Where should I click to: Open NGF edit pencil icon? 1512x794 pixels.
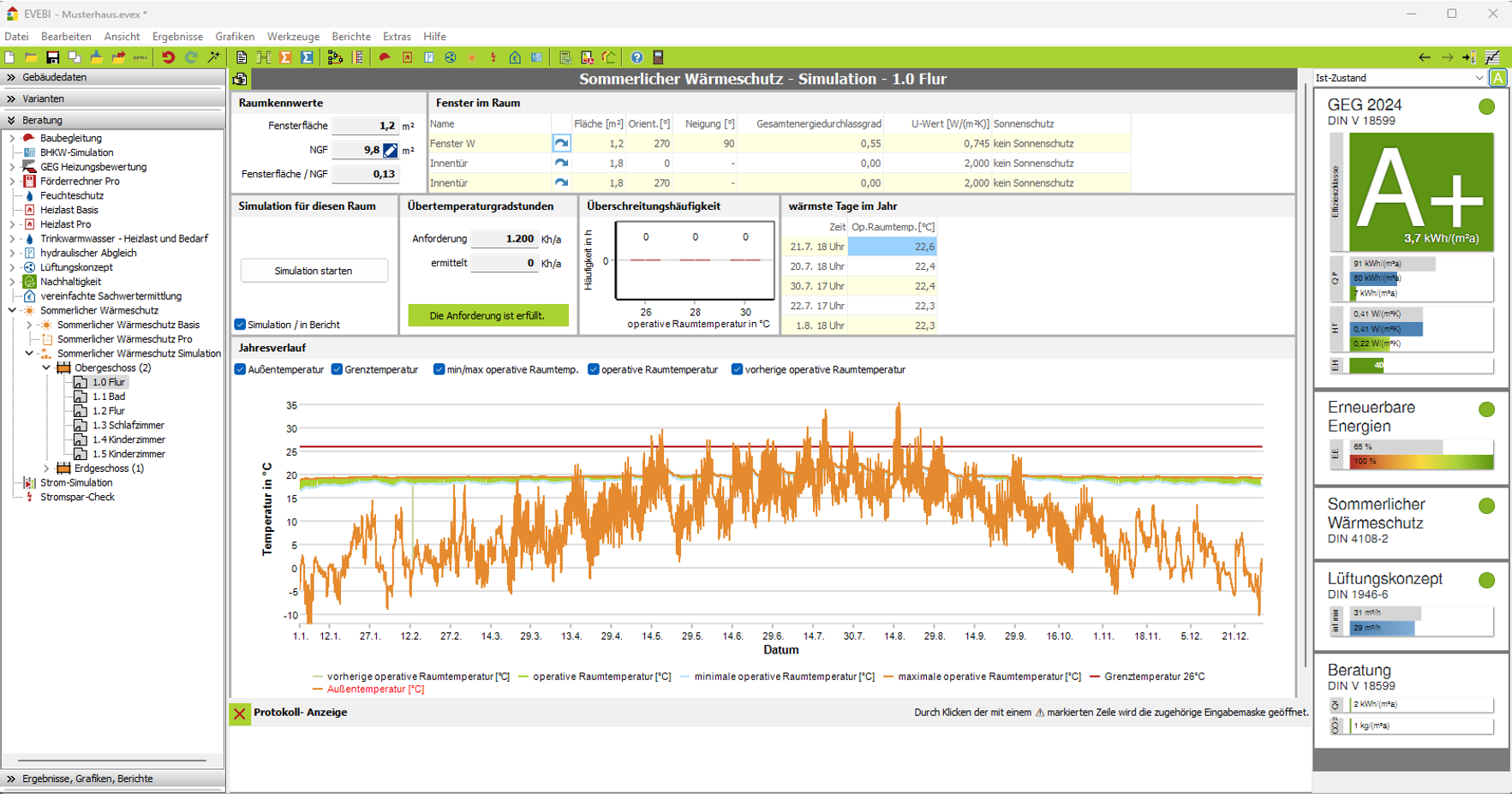390,150
